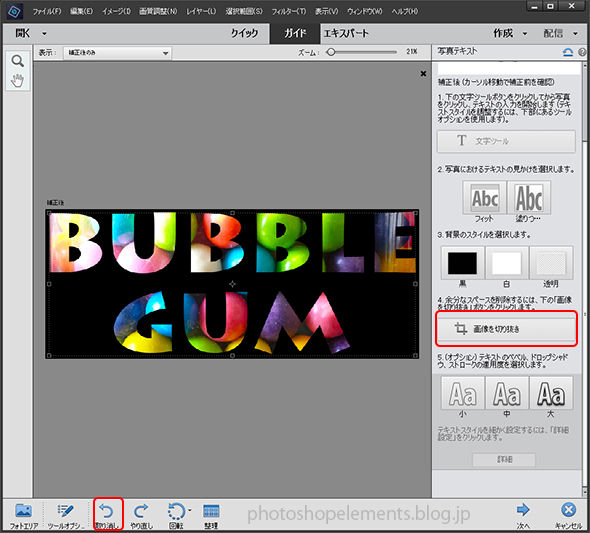Switch to the Quick (クイック) tab
Viewport: 590px width, 533px height.
244,33
